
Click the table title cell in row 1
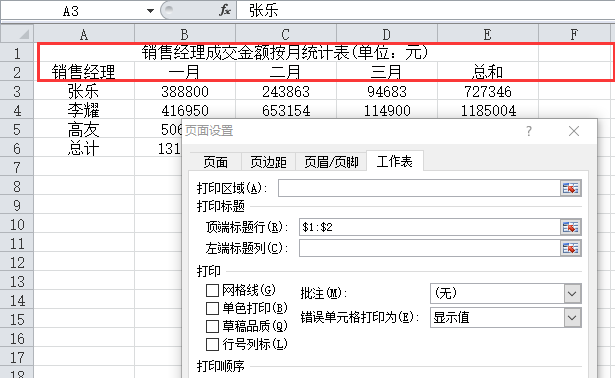286,53
